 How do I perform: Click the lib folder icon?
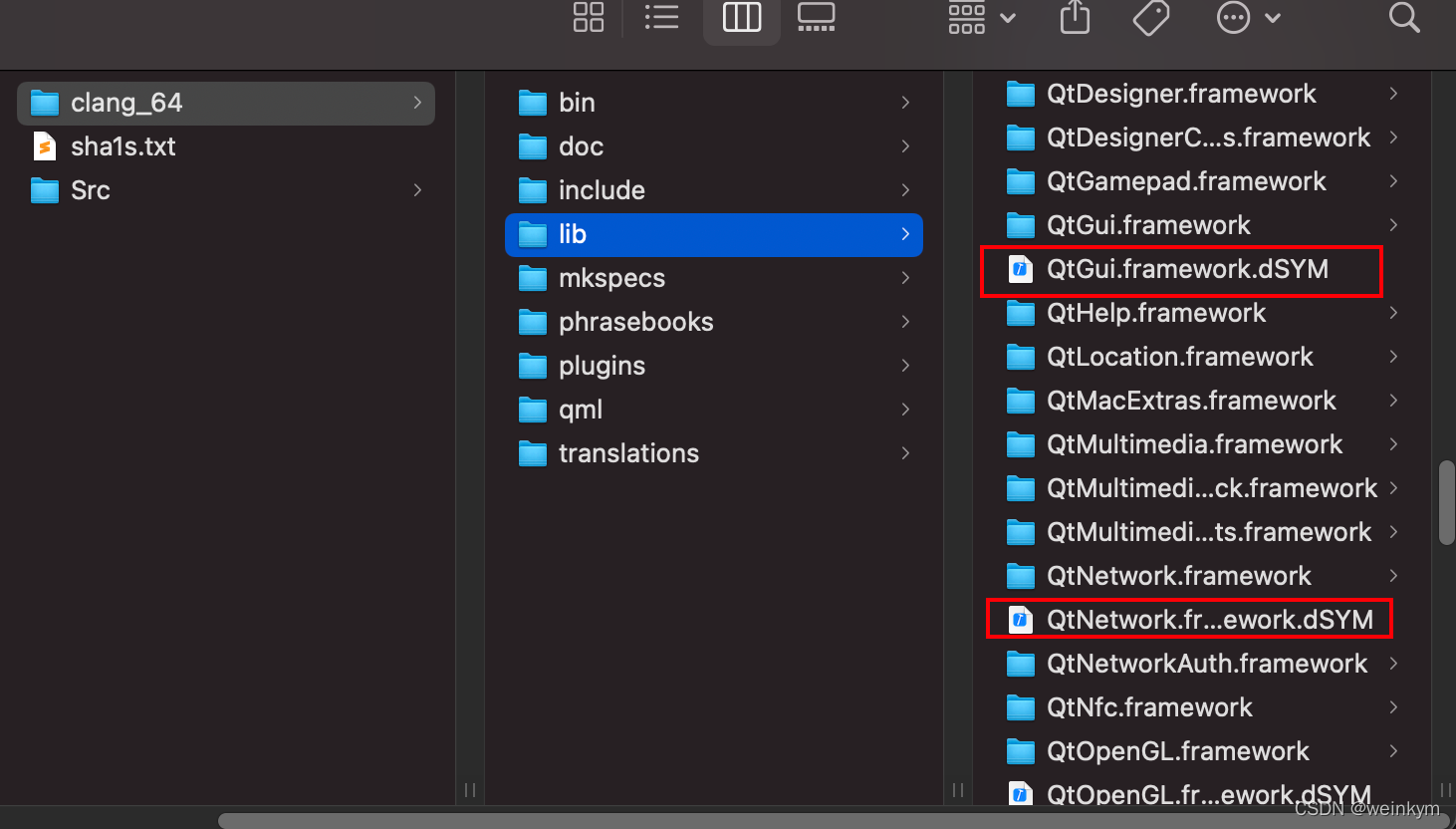click(x=533, y=234)
